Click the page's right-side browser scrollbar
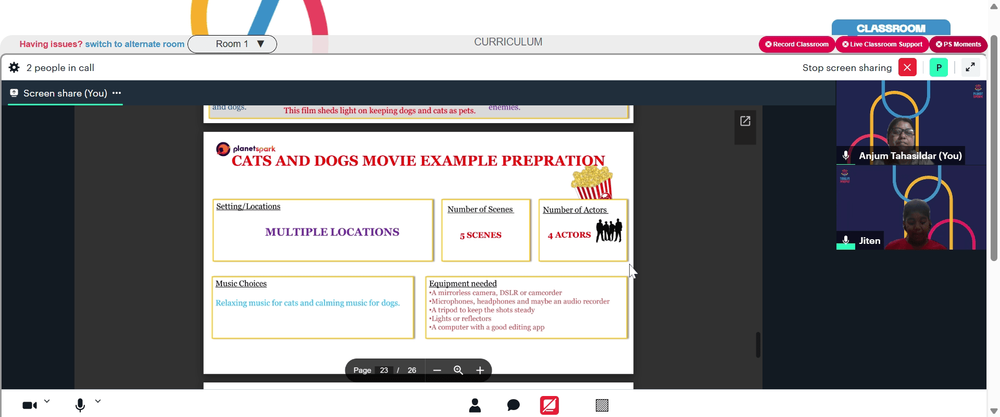 [994, 149]
